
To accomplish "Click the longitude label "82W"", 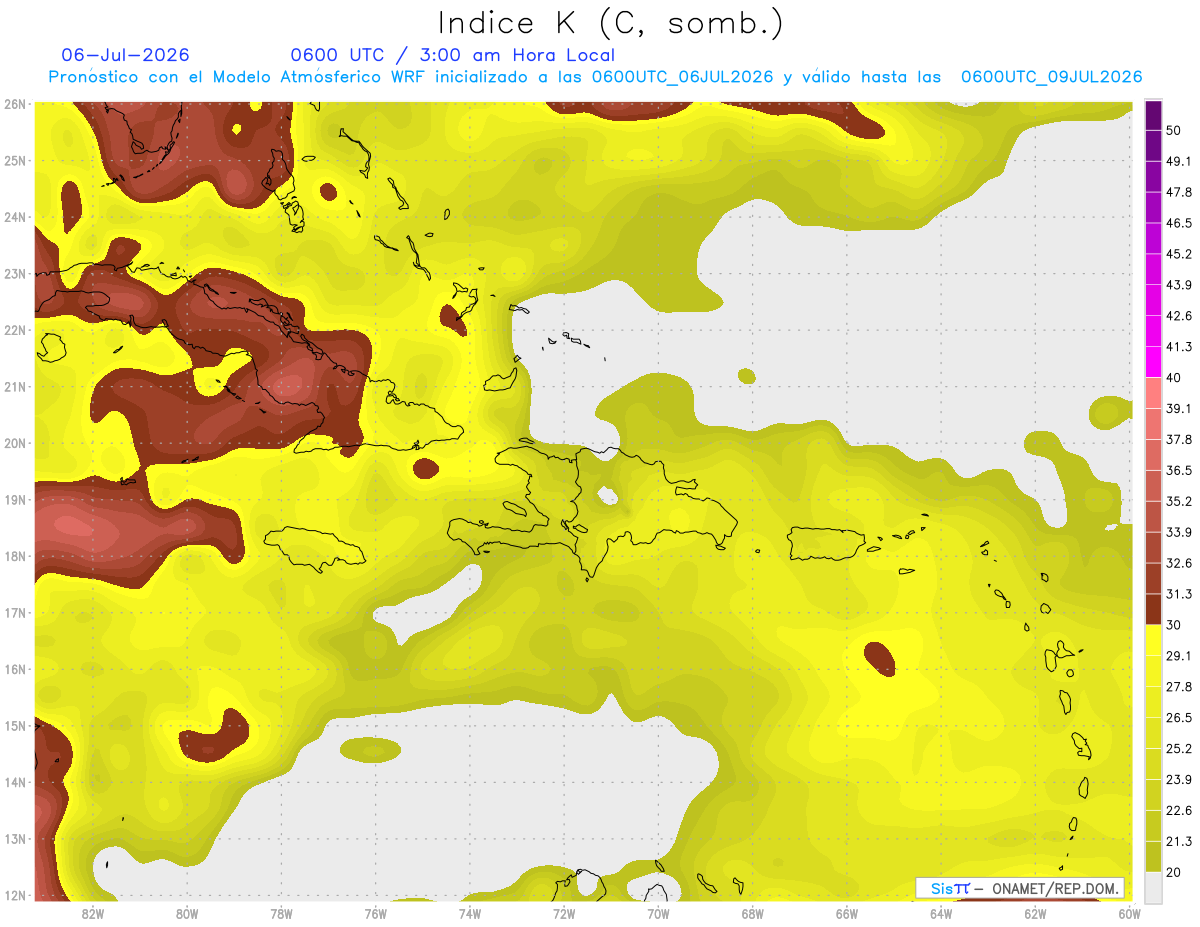I will (x=92, y=914).
